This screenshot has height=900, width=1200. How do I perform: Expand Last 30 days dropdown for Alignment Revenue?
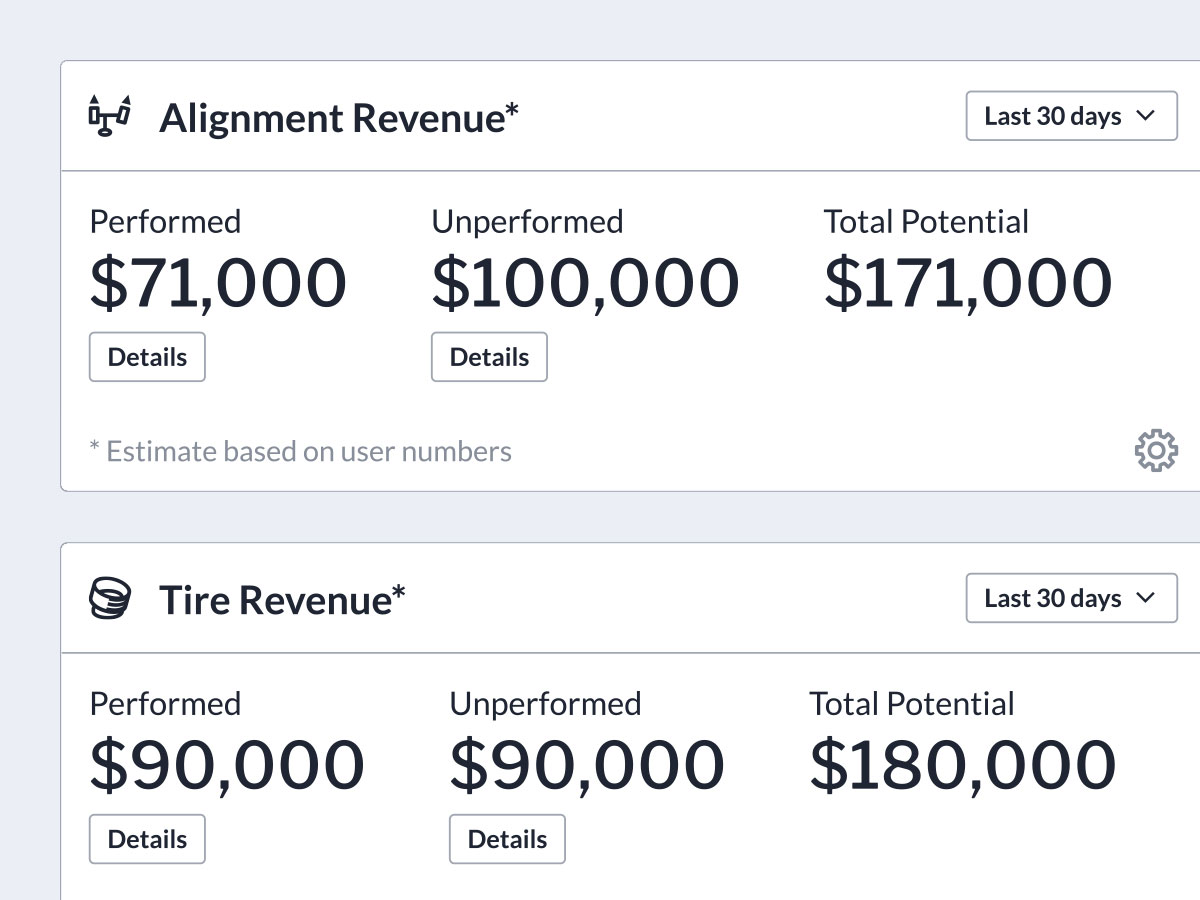point(1071,116)
